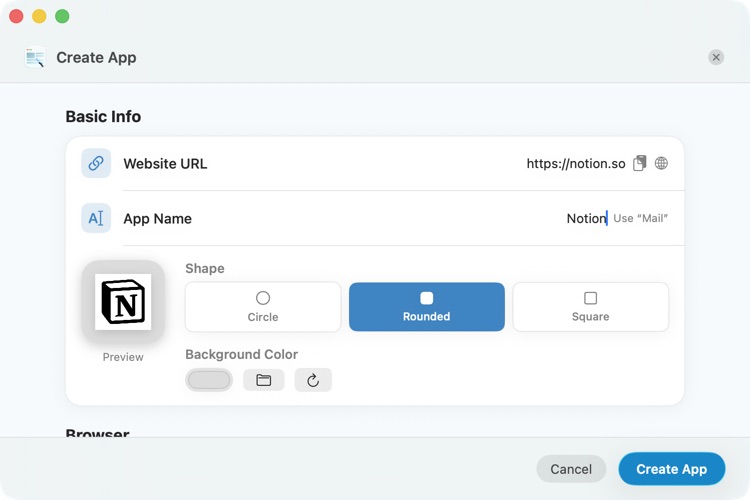Viewport: 750px width, 500px height.
Task: Select the Square shape option
Action: [x=591, y=307]
